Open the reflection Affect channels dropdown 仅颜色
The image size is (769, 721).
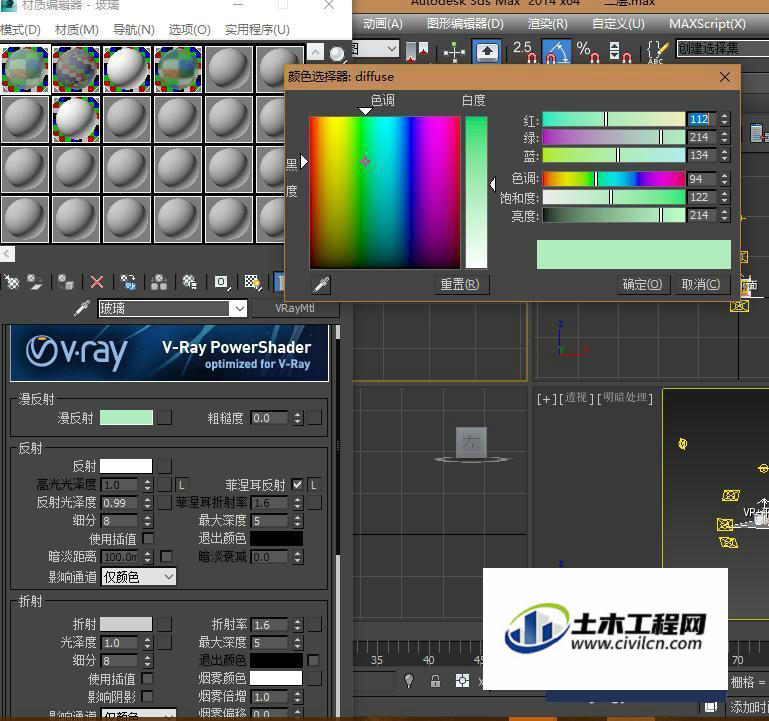point(138,577)
